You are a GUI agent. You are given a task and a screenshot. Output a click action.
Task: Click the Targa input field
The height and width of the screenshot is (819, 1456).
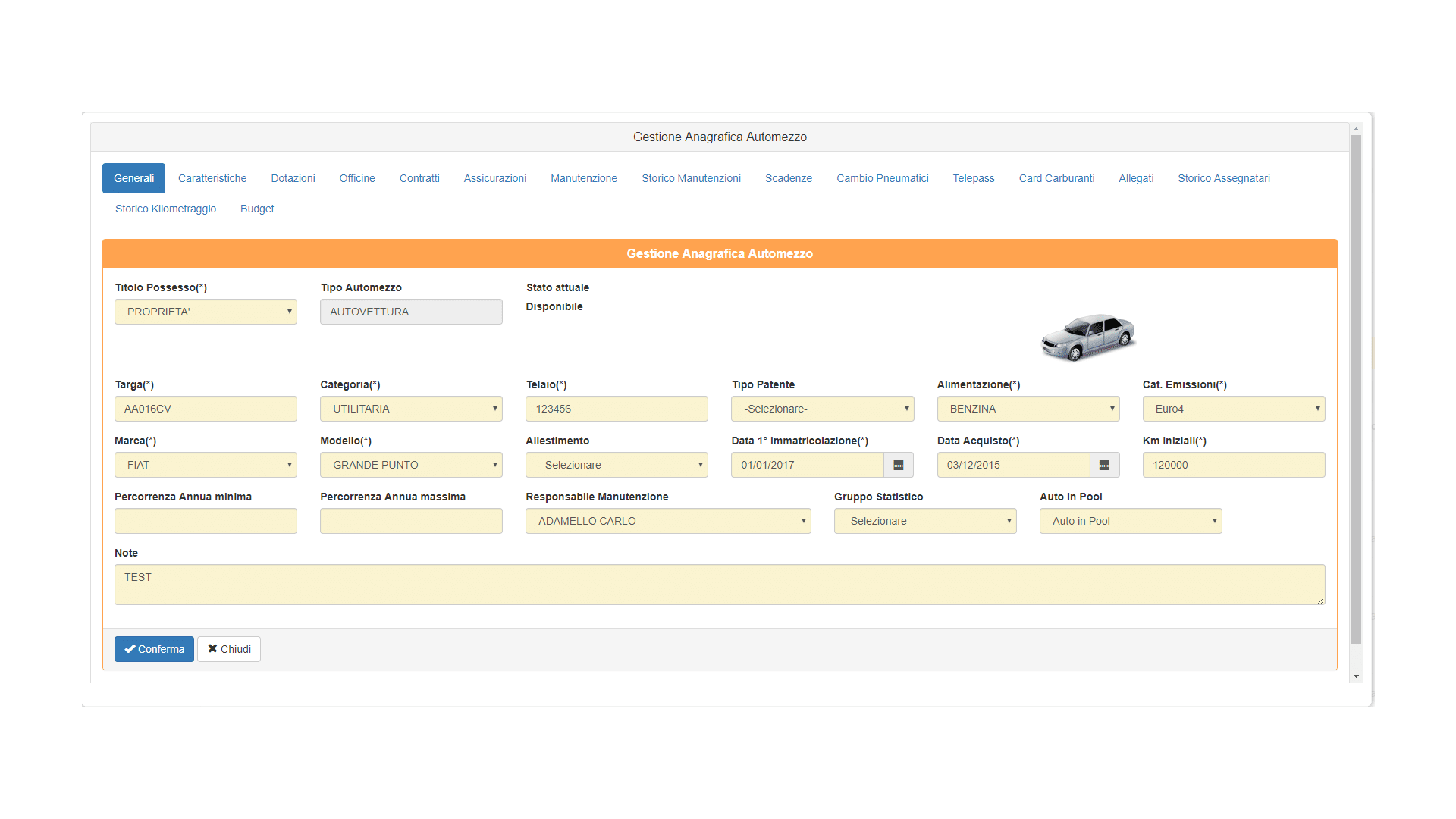click(206, 409)
